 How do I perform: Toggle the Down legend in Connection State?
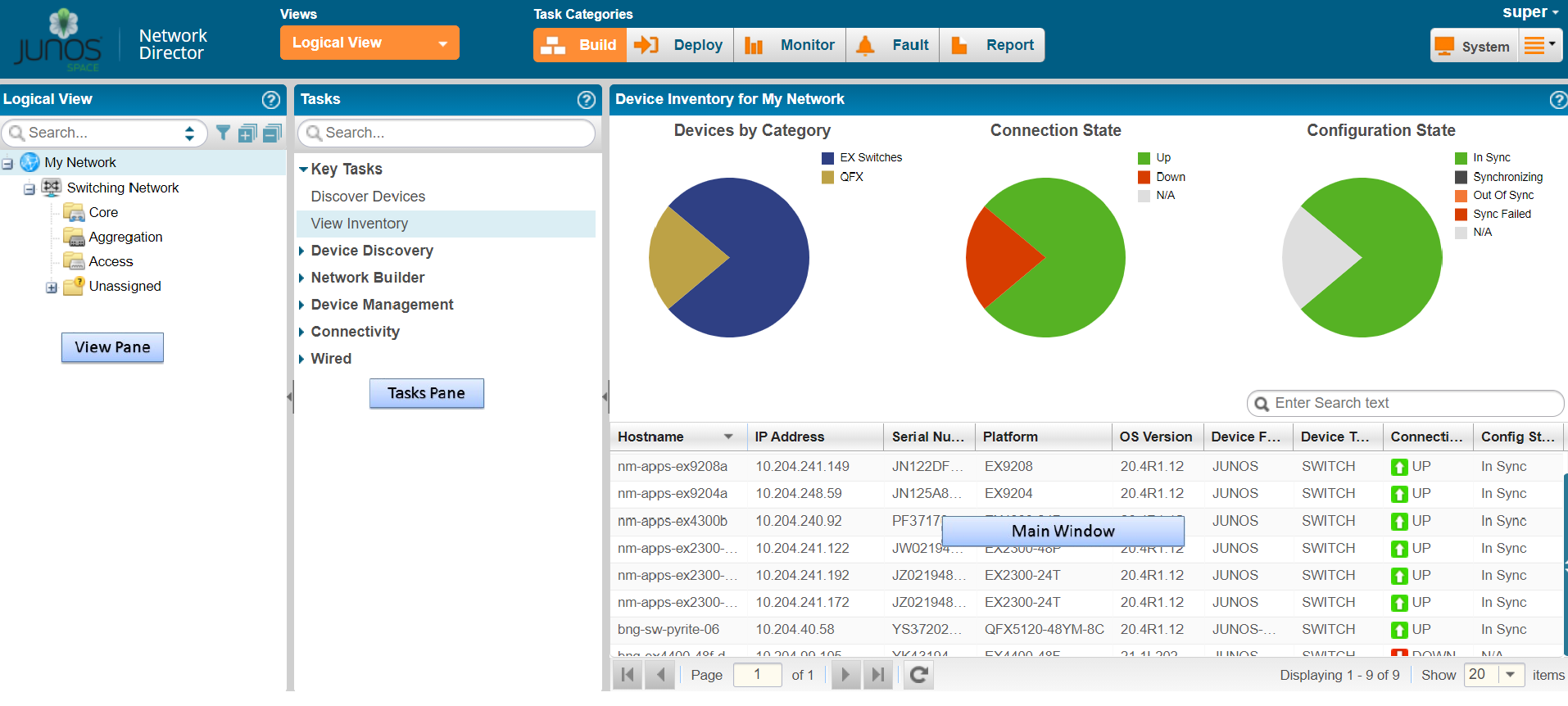pyautogui.click(x=1170, y=177)
